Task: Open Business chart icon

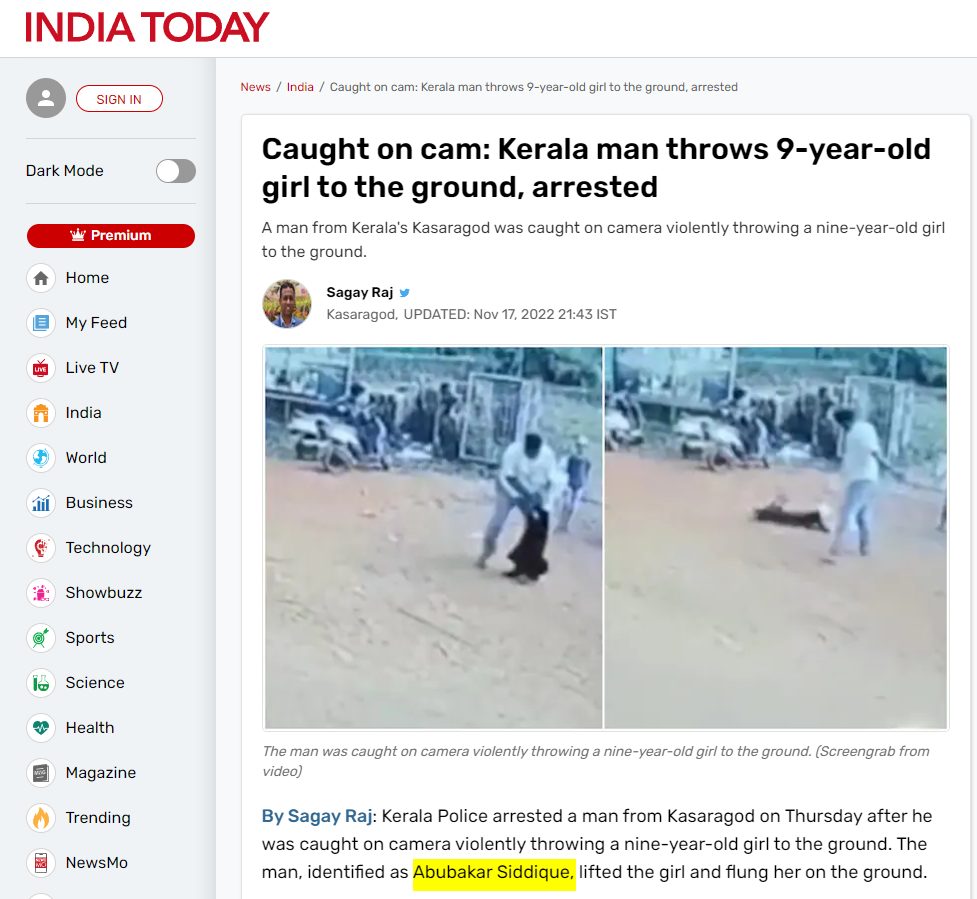Action: [x=41, y=503]
